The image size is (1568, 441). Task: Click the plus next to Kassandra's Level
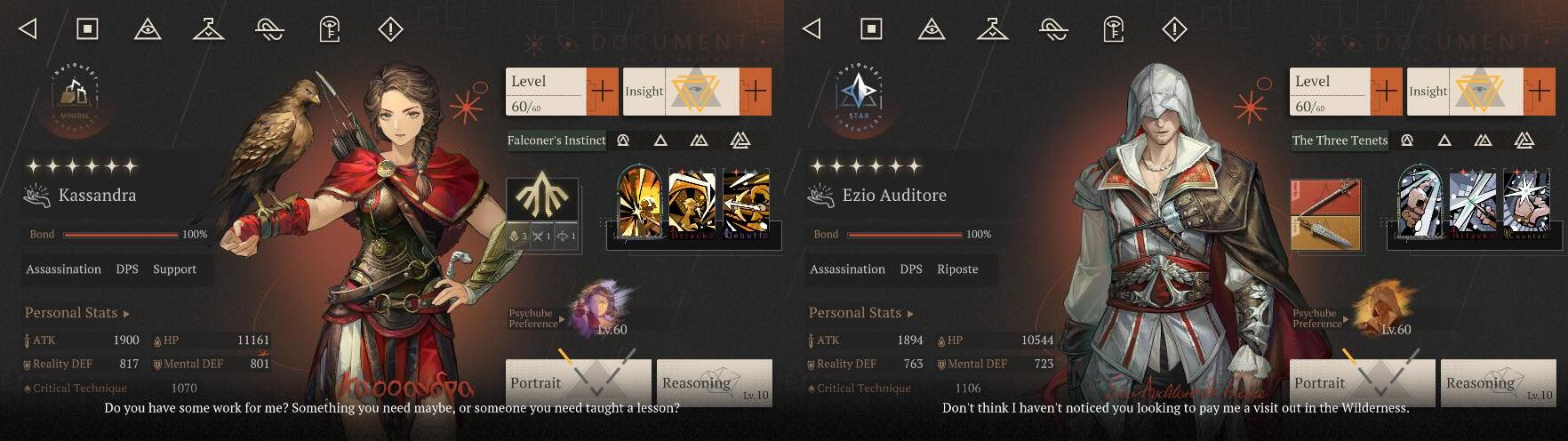click(602, 91)
